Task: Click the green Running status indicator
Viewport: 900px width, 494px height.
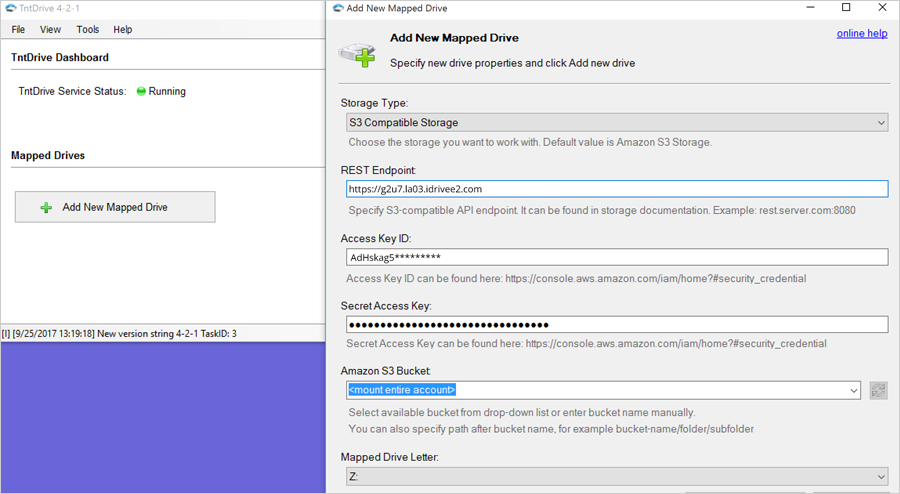Action: point(142,91)
